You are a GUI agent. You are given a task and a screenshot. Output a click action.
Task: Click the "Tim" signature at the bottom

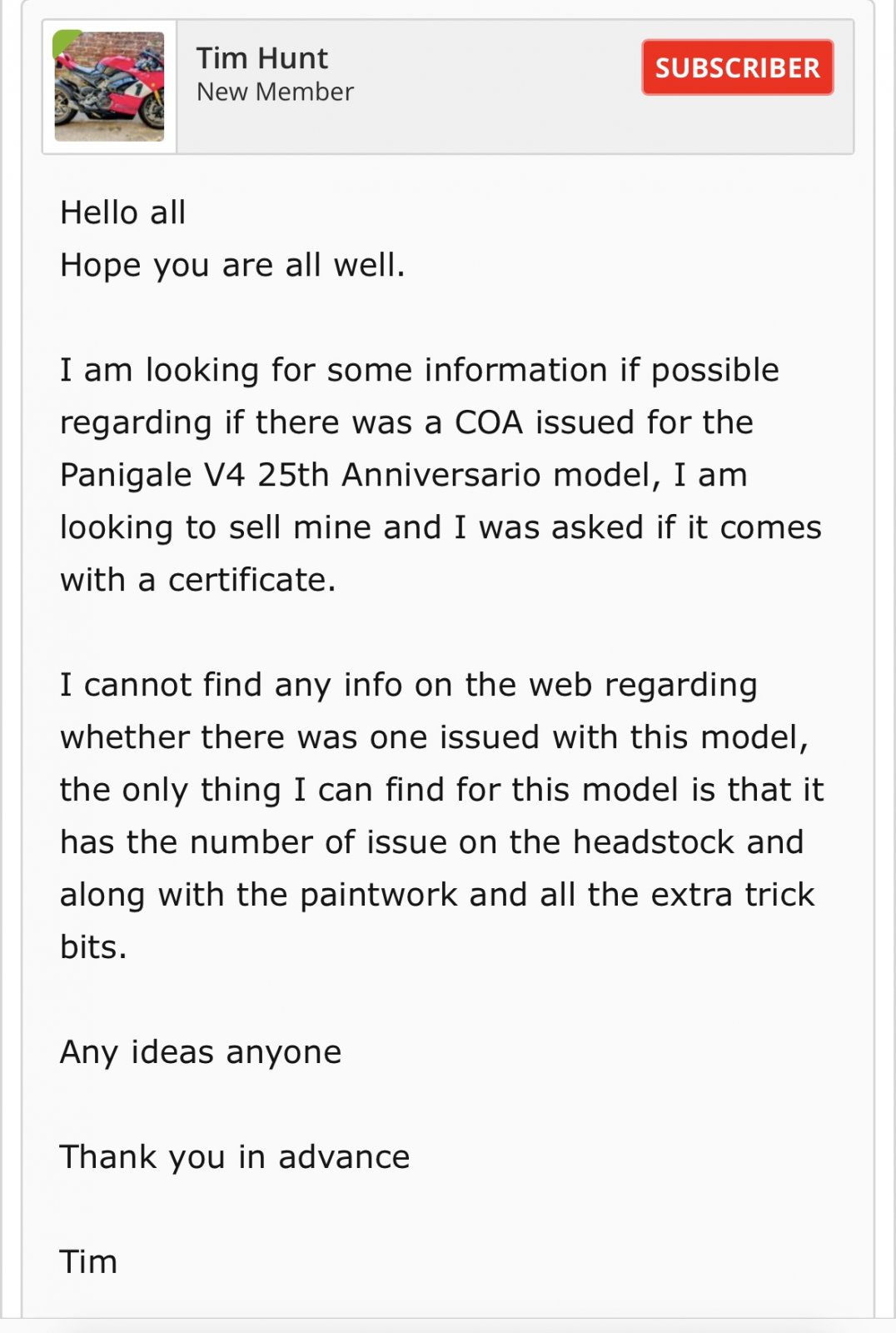(88, 1263)
